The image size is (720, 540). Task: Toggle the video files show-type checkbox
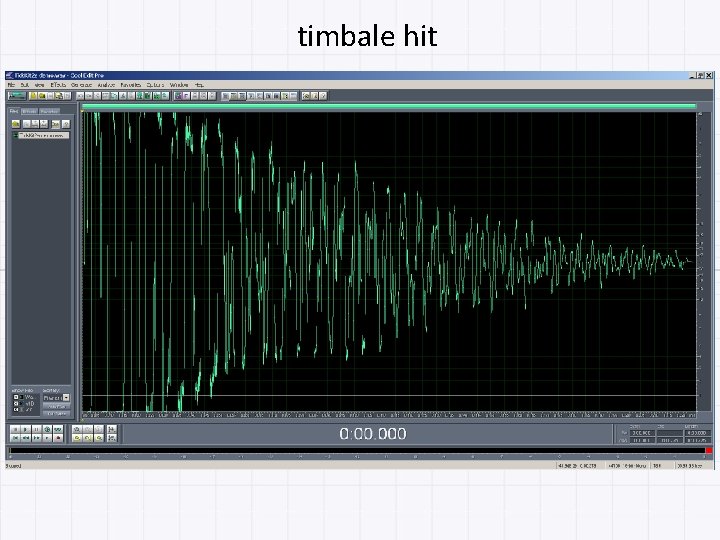pyautogui.click(x=16, y=410)
